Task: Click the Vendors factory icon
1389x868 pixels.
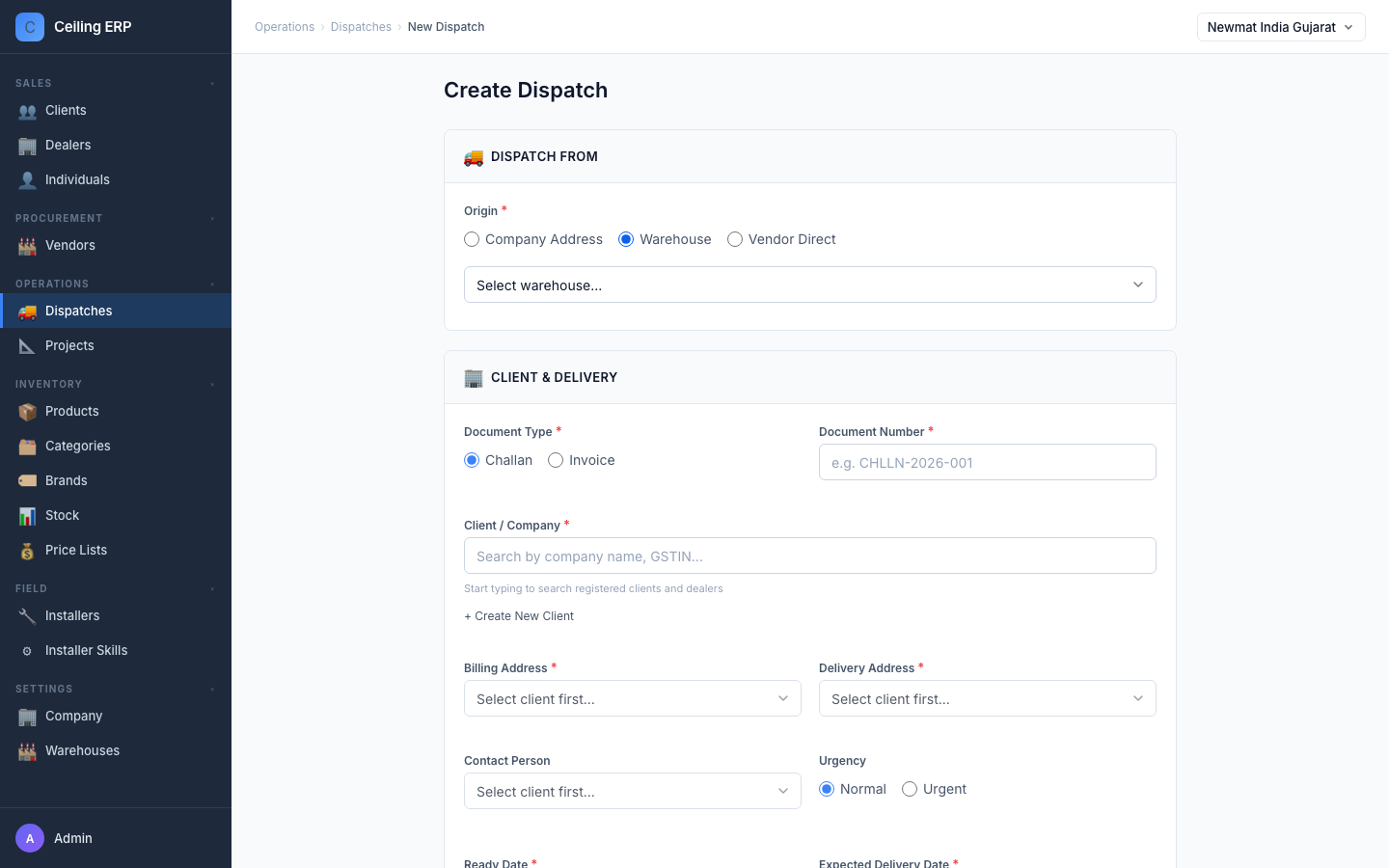Action: coord(27,246)
